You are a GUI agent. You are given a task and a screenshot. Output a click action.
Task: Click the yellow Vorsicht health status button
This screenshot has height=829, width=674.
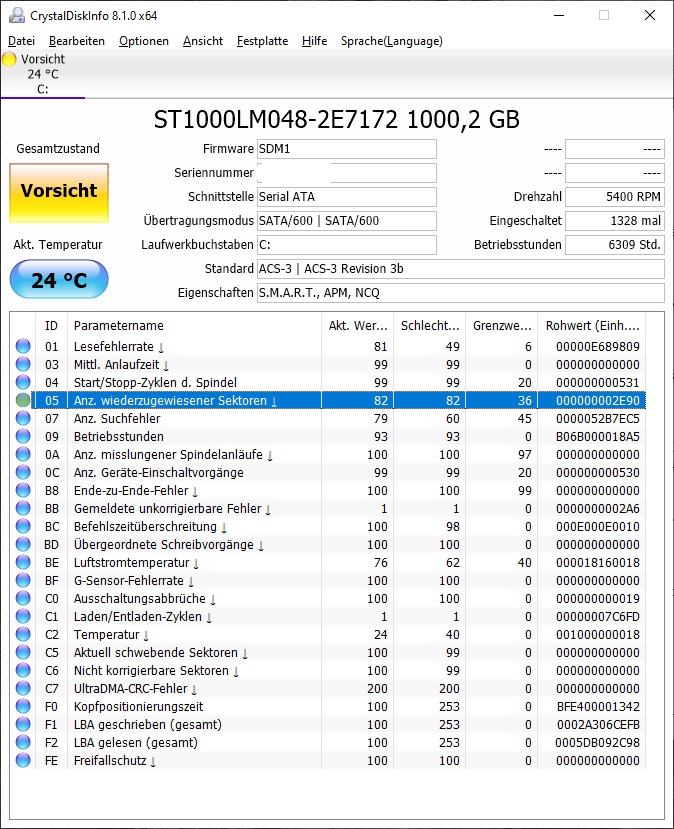click(x=59, y=193)
